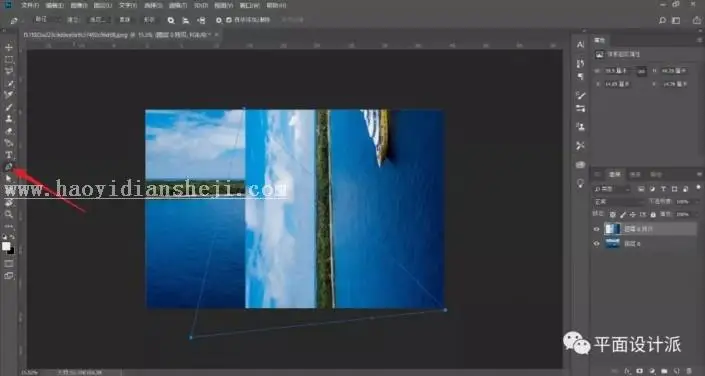Toggle lock all padlock icon
The height and width of the screenshot is (376, 705).
click(x=653, y=215)
